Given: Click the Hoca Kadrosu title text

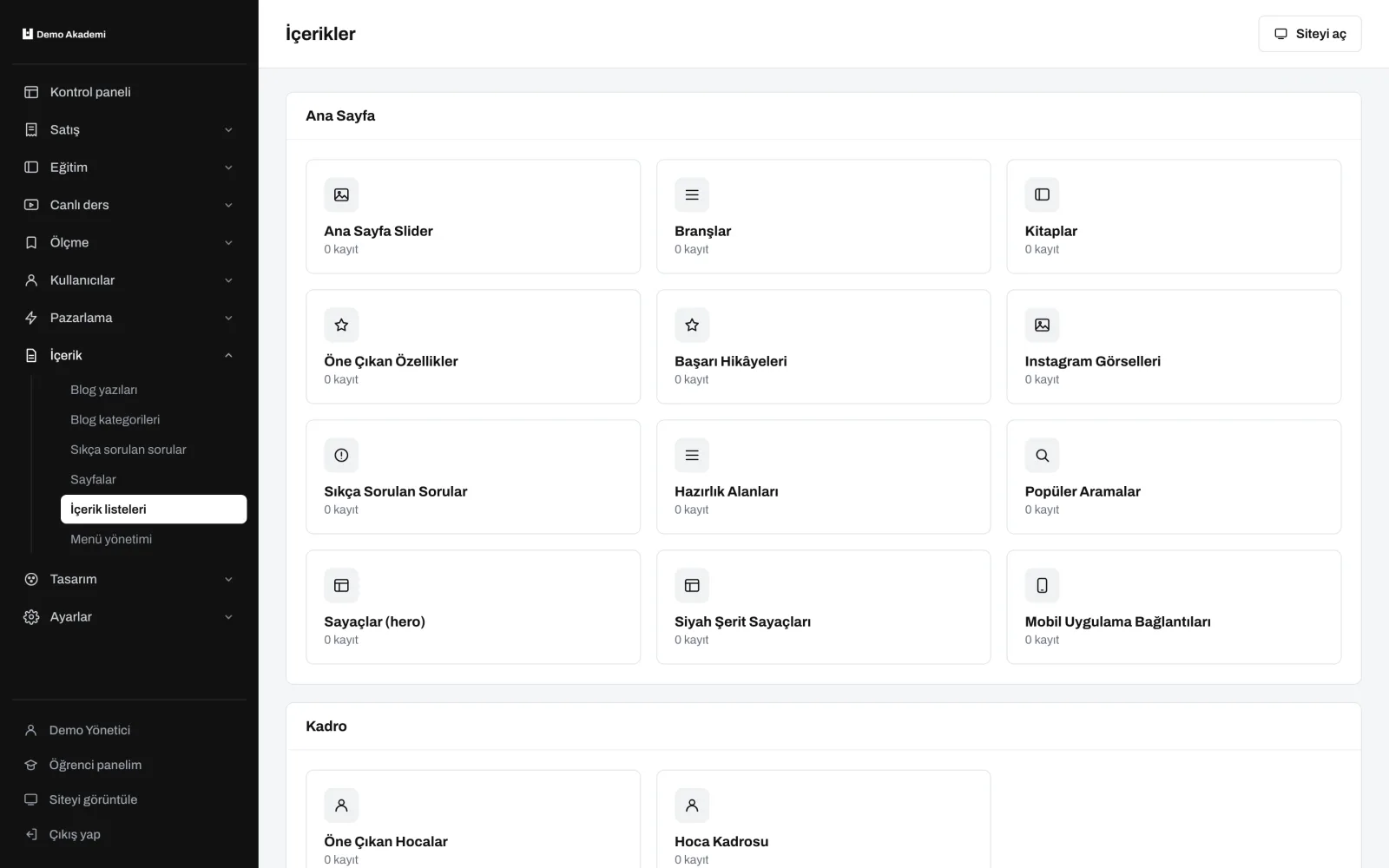Looking at the screenshot, I should [721, 841].
